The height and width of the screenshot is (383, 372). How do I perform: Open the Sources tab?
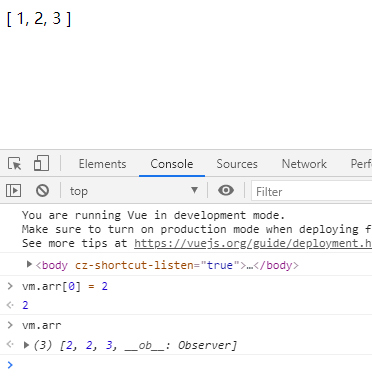coord(237,164)
